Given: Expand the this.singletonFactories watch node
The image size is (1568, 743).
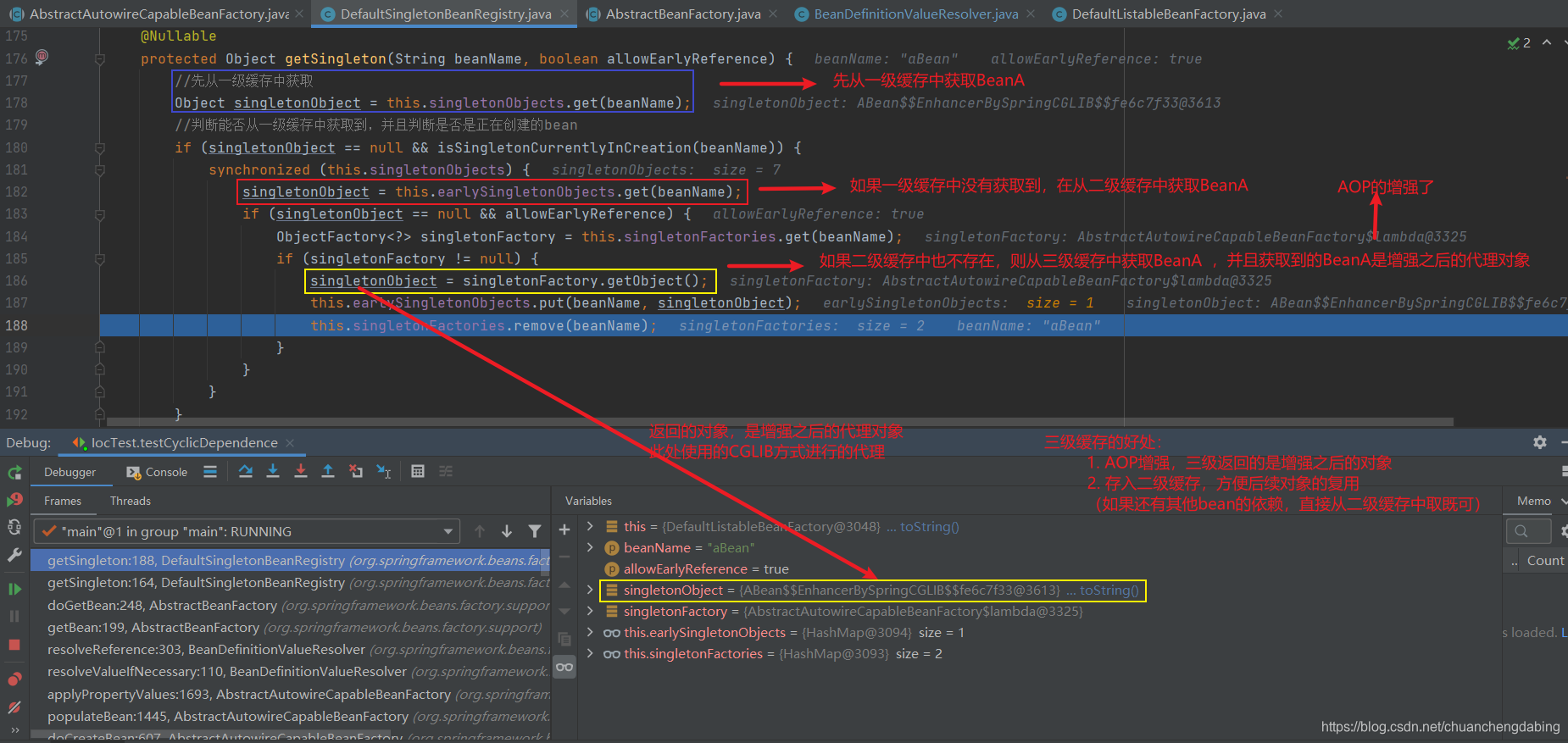Looking at the screenshot, I should (591, 653).
